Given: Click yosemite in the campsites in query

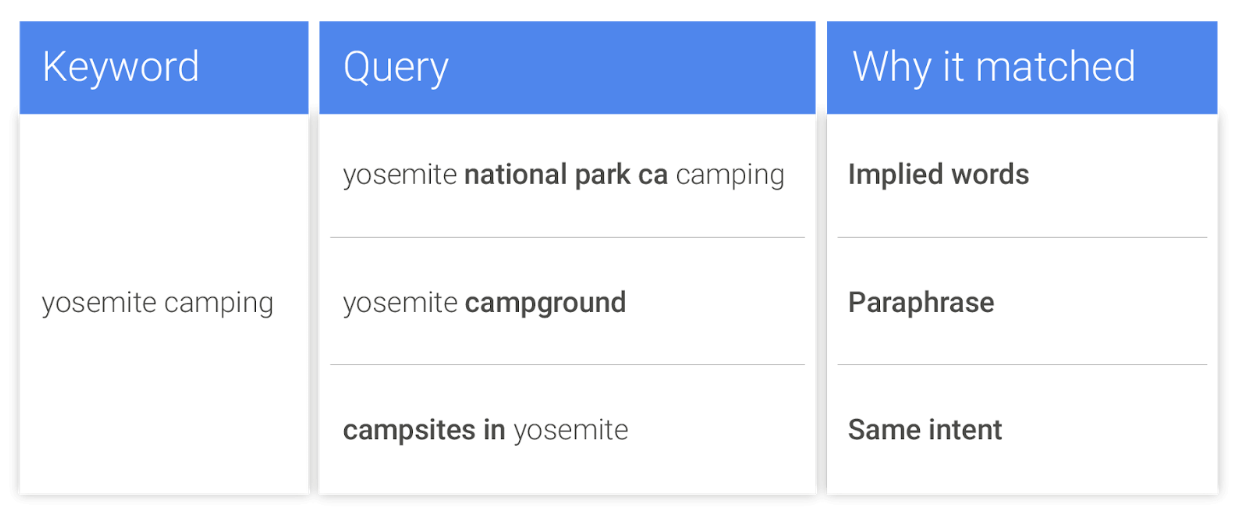Looking at the screenshot, I should tap(571, 431).
